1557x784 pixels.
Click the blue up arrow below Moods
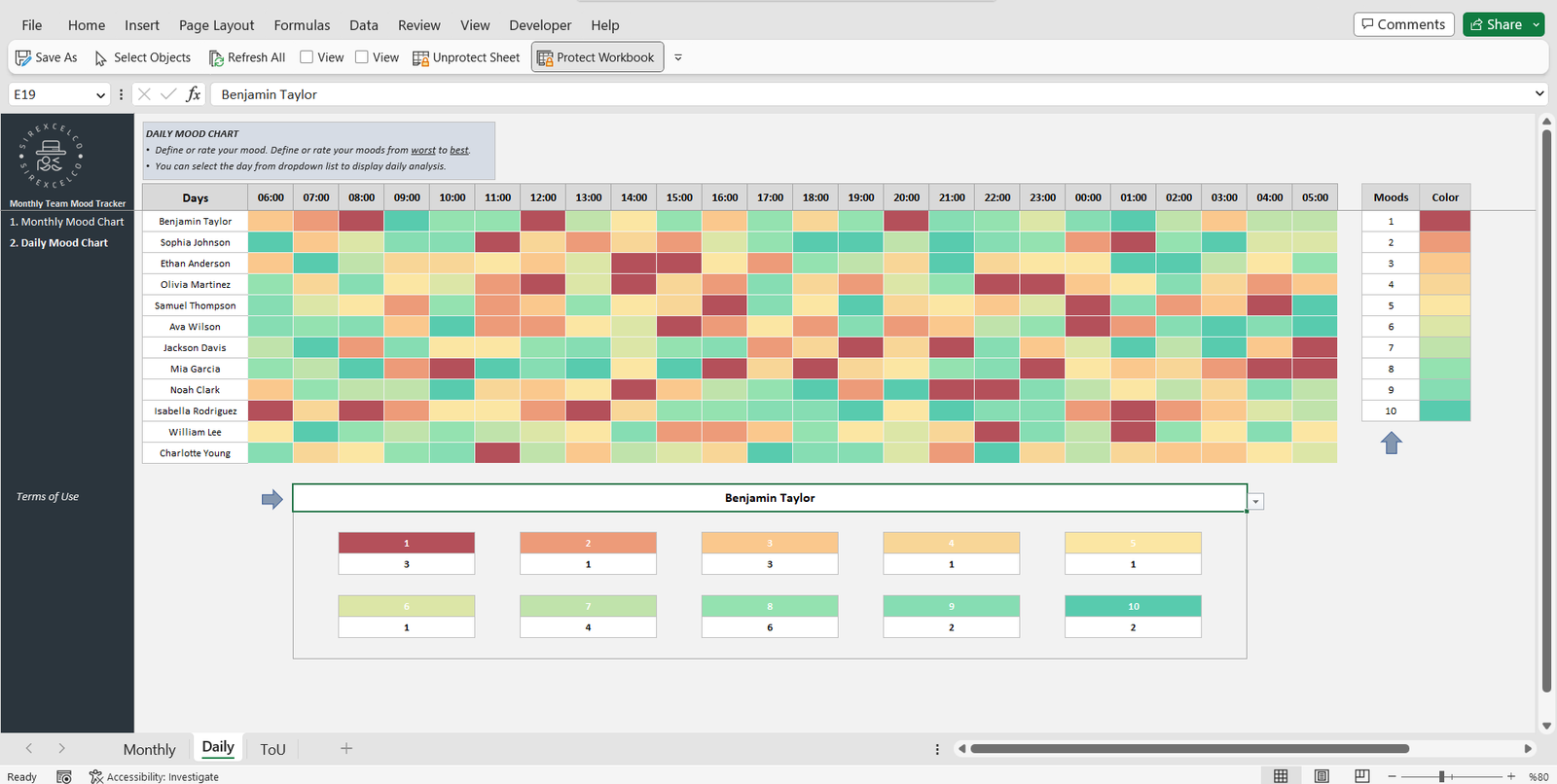tap(1391, 444)
